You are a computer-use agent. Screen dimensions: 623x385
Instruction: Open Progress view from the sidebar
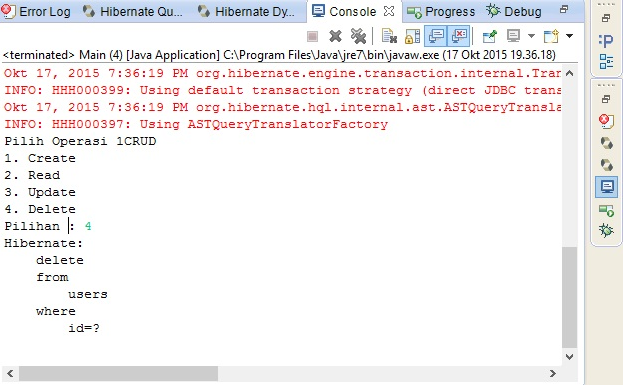(606, 210)
